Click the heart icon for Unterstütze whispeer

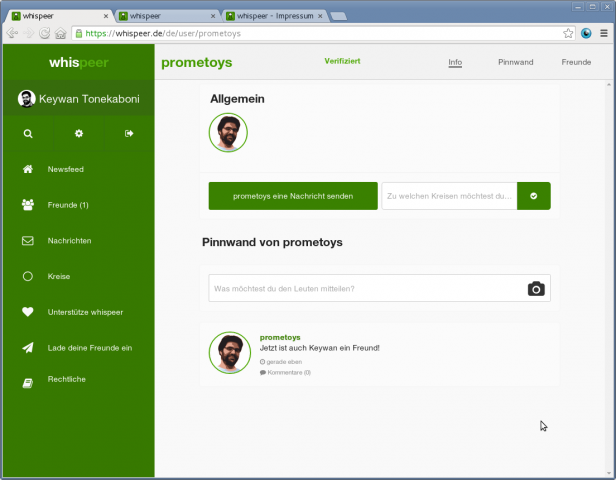28,312
